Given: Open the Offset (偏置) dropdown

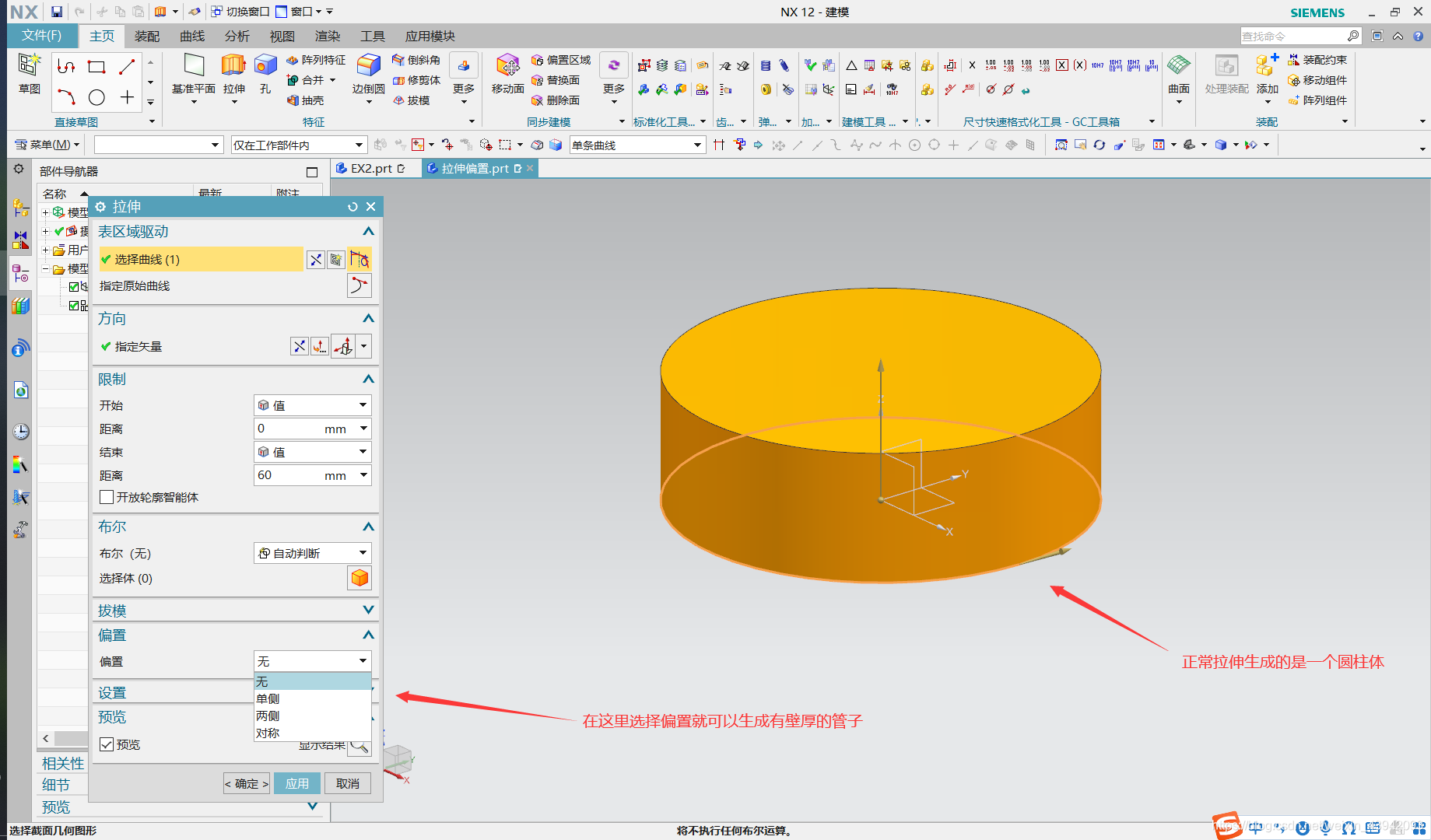Looking at the screenshot, I should click(x=313, y=661).
